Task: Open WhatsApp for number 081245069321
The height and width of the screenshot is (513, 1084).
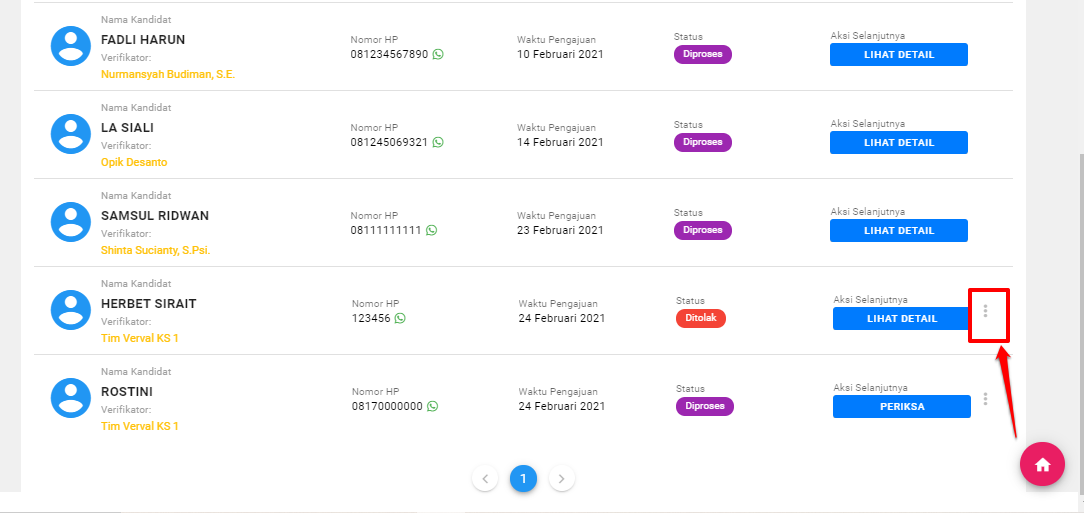Action: [438, 142]
